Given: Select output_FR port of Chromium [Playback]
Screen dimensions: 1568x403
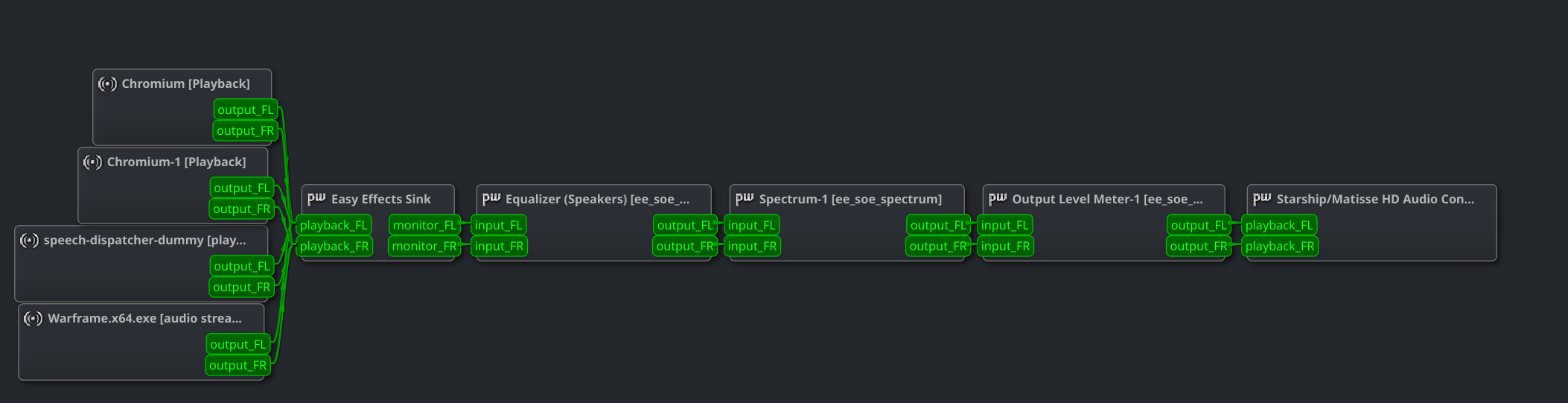Looking at the screenshot, I should click(x=246, y=130).
